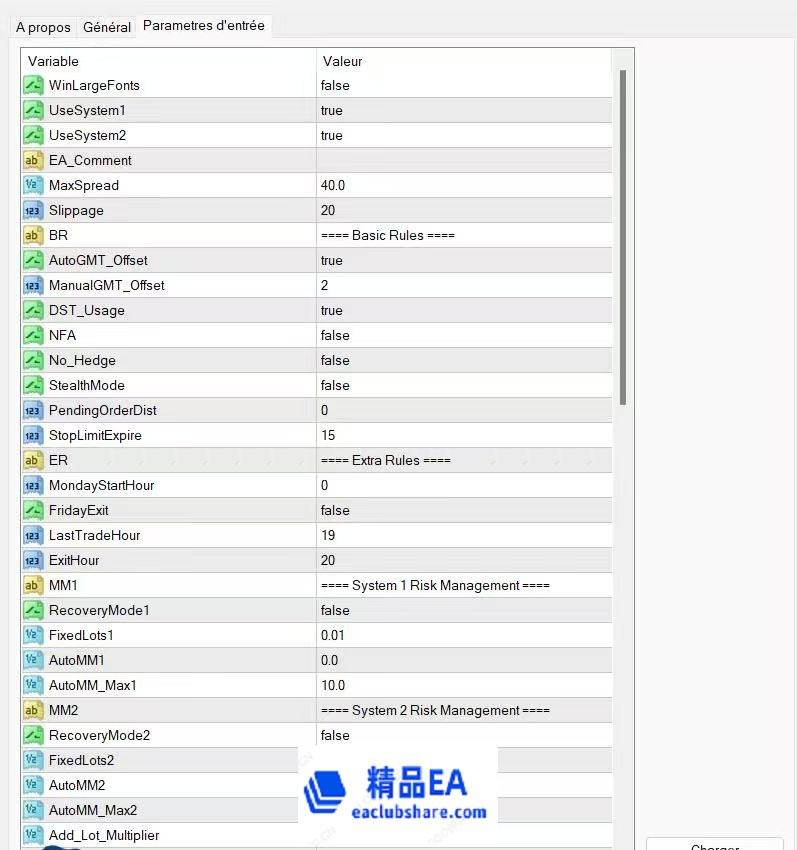
Task: Click the double-type icon beside MaxSpread
Action: pos(33,185)
